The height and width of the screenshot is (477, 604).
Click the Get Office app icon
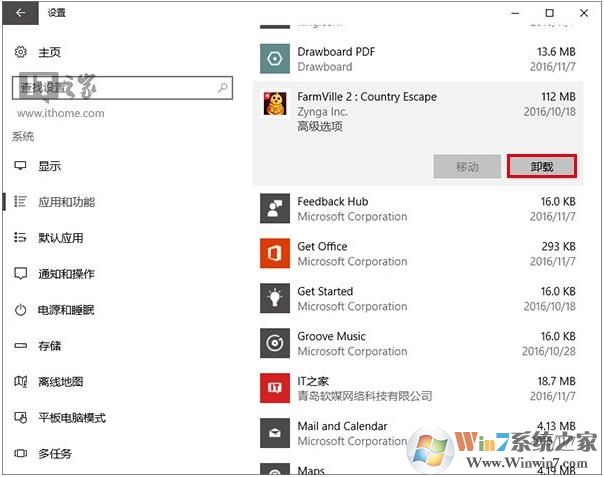[x=275, y=254]
